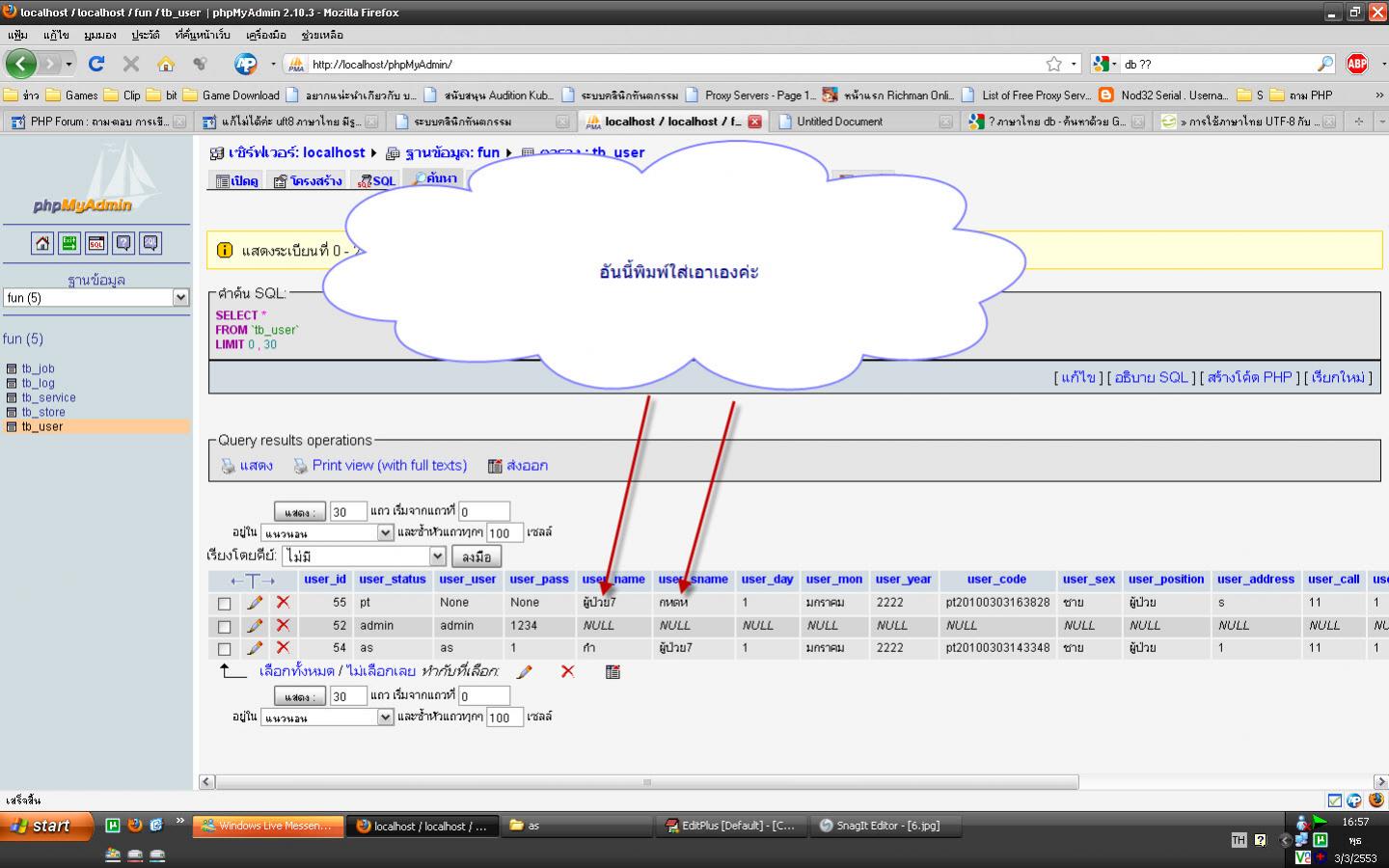This screenshot has height=868, width=1389.
Task: Delete the admin row with red X icon
Action: tap(283, 626)
